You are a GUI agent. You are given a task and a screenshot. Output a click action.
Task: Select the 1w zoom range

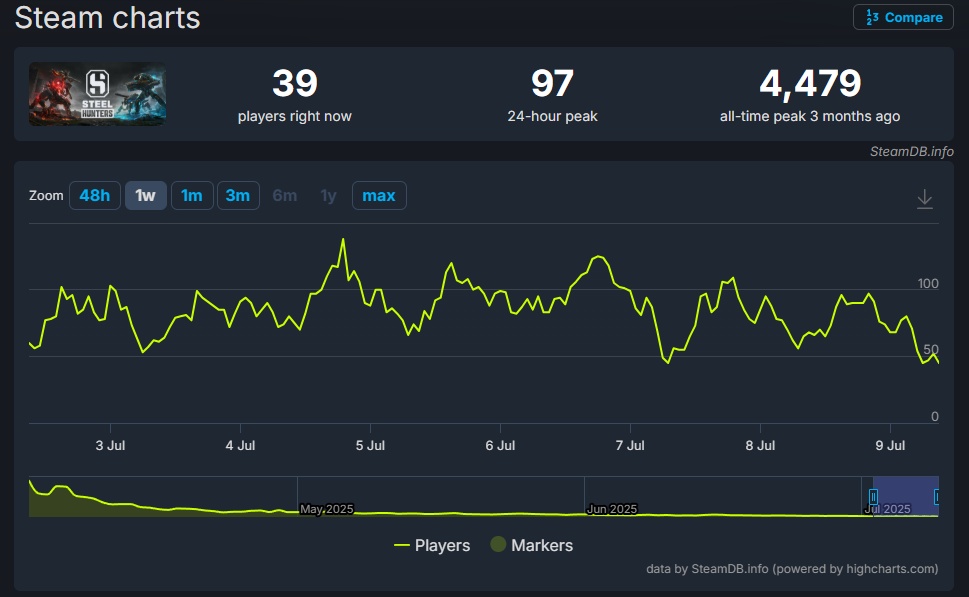point(145,196)
